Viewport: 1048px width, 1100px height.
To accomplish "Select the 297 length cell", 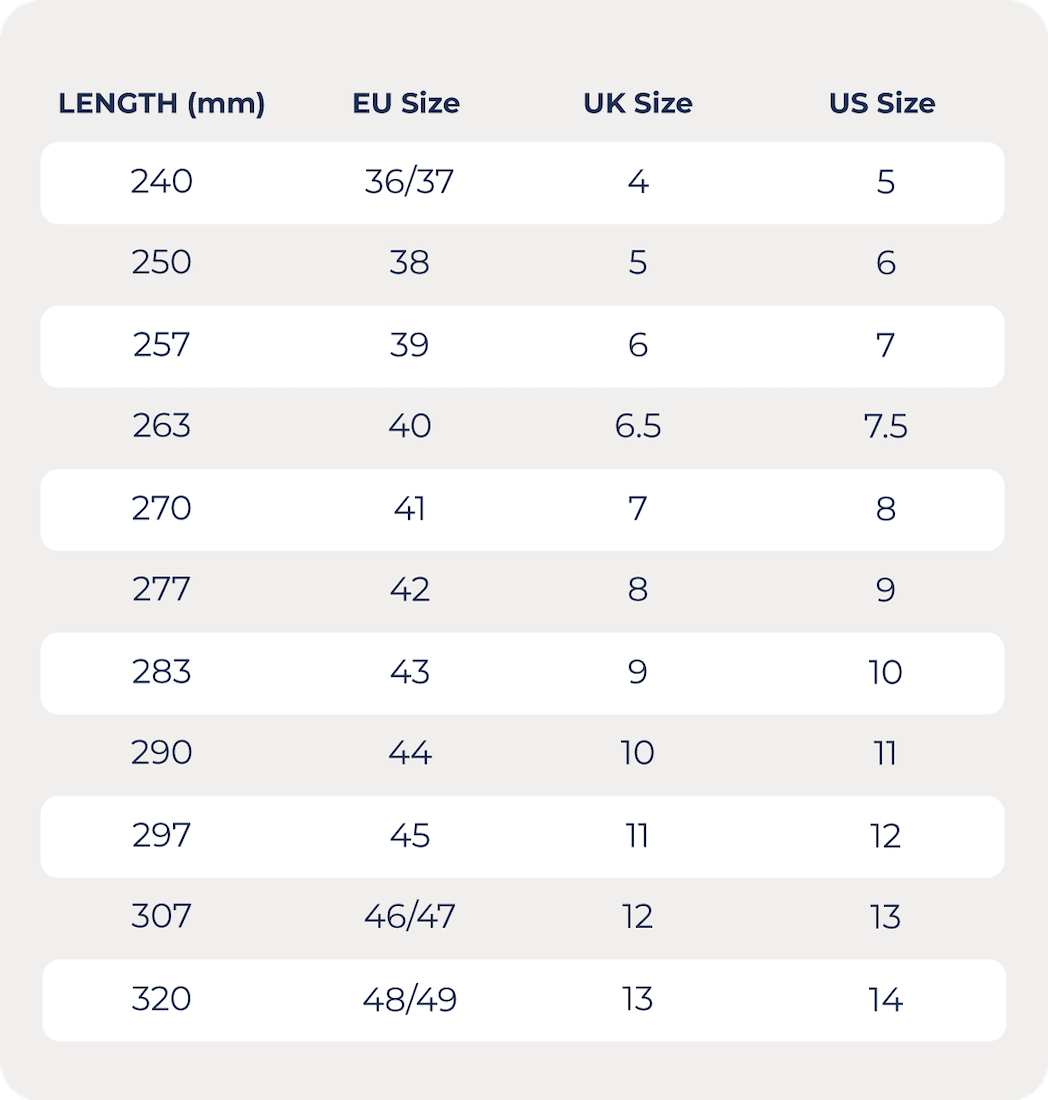I will coord(161,835).
